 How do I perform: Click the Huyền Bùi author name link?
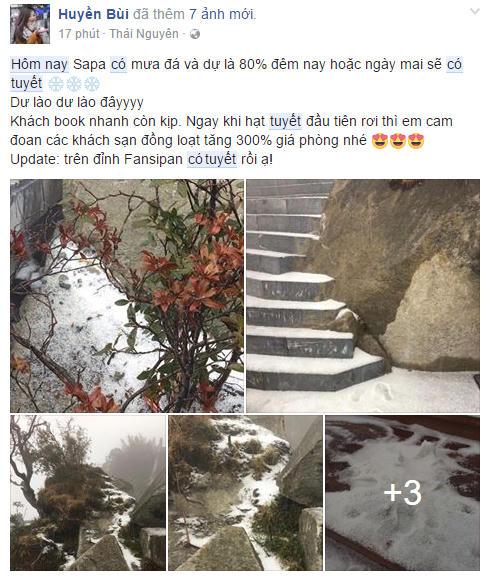pos(93,14)
